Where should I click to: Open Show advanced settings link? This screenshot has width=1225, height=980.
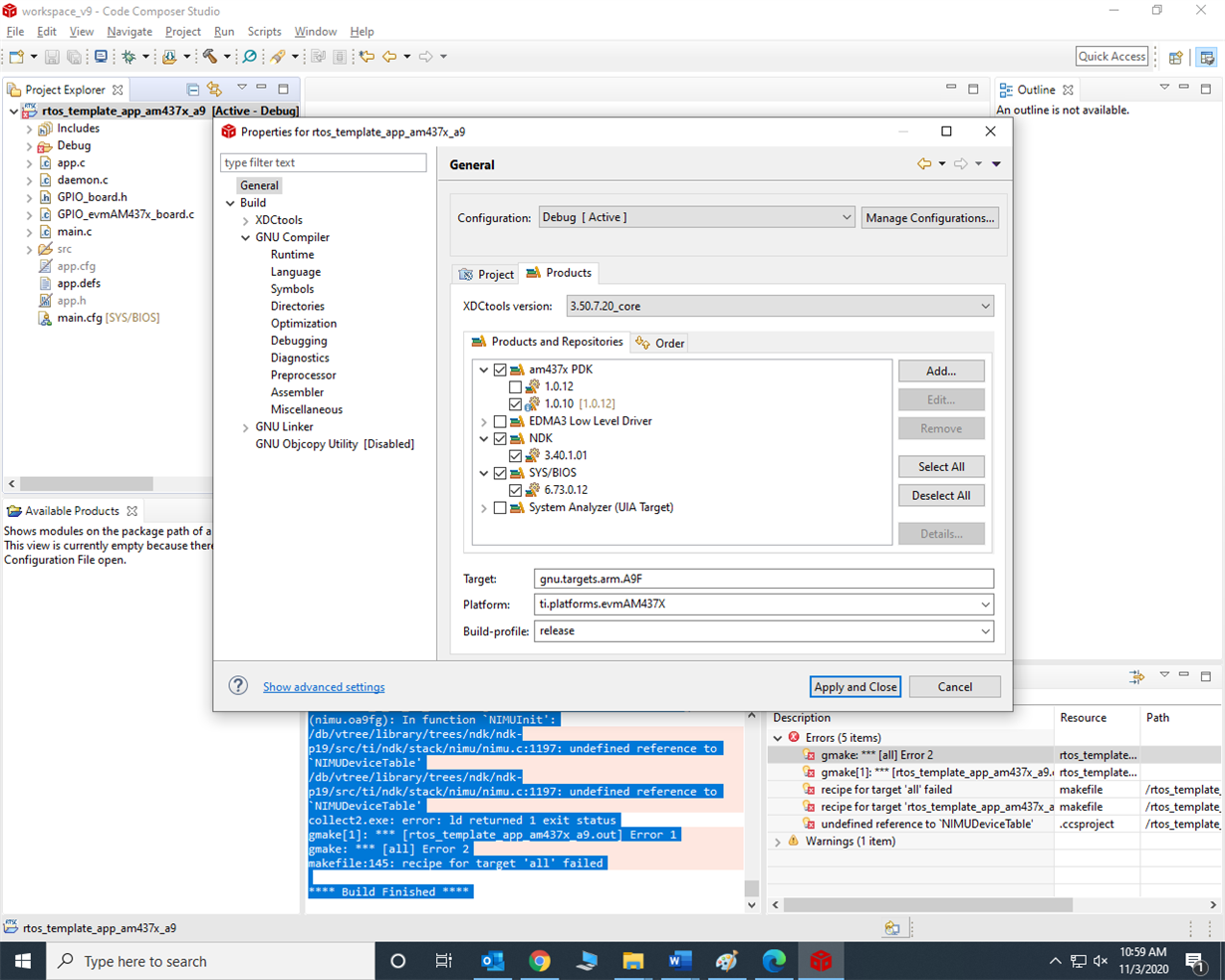tap(324, 687)
